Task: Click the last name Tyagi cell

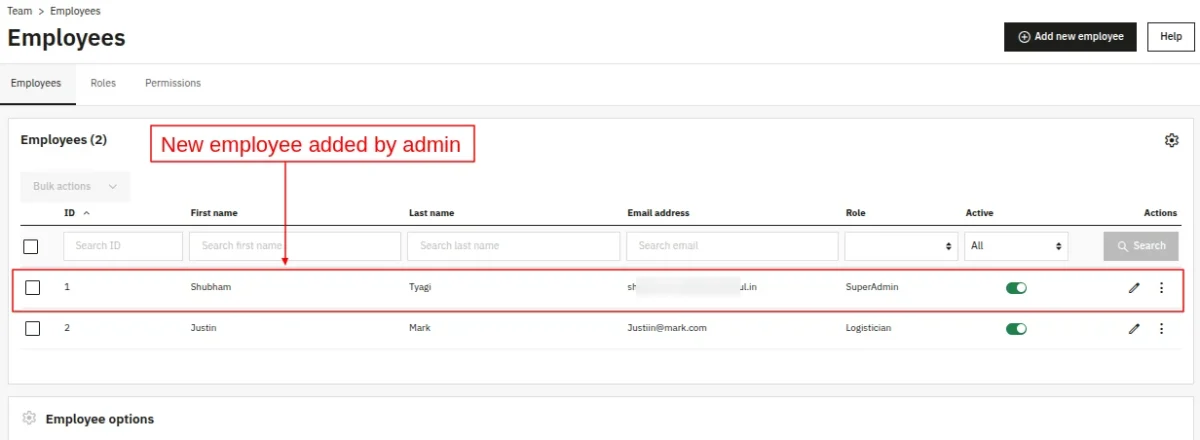Action: tap(421, 288)
